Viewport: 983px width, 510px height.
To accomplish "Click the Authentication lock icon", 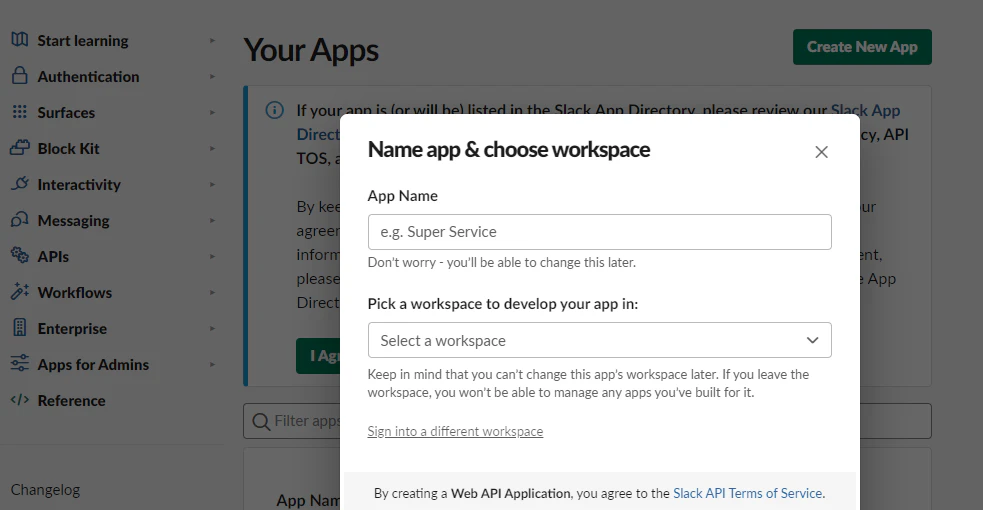I will tap(19, 76).
